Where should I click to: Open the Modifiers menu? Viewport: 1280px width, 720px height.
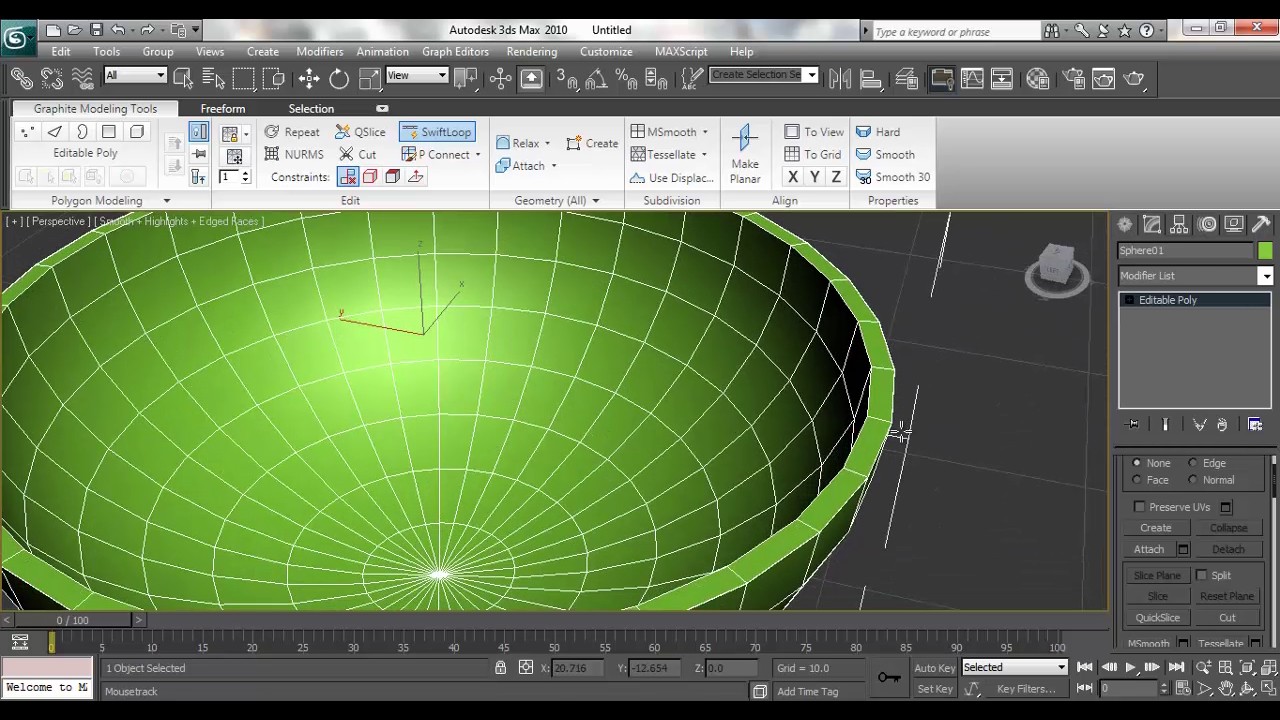coord(320,51)
